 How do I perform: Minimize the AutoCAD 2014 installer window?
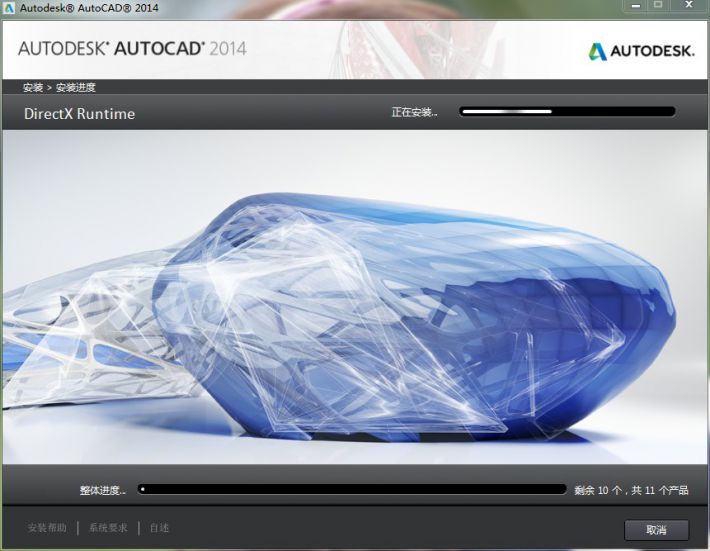(x=636, y=6)
